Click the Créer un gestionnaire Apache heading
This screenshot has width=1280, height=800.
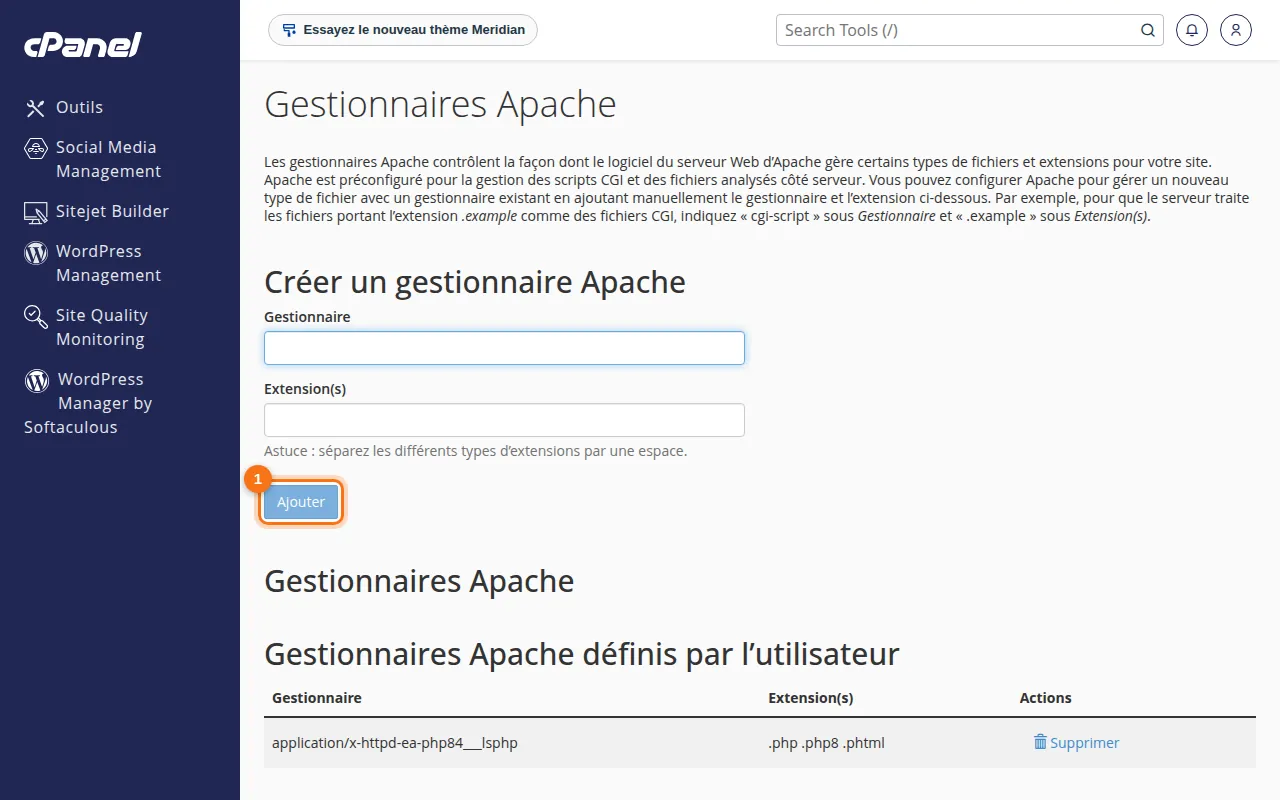click(475, 282)
